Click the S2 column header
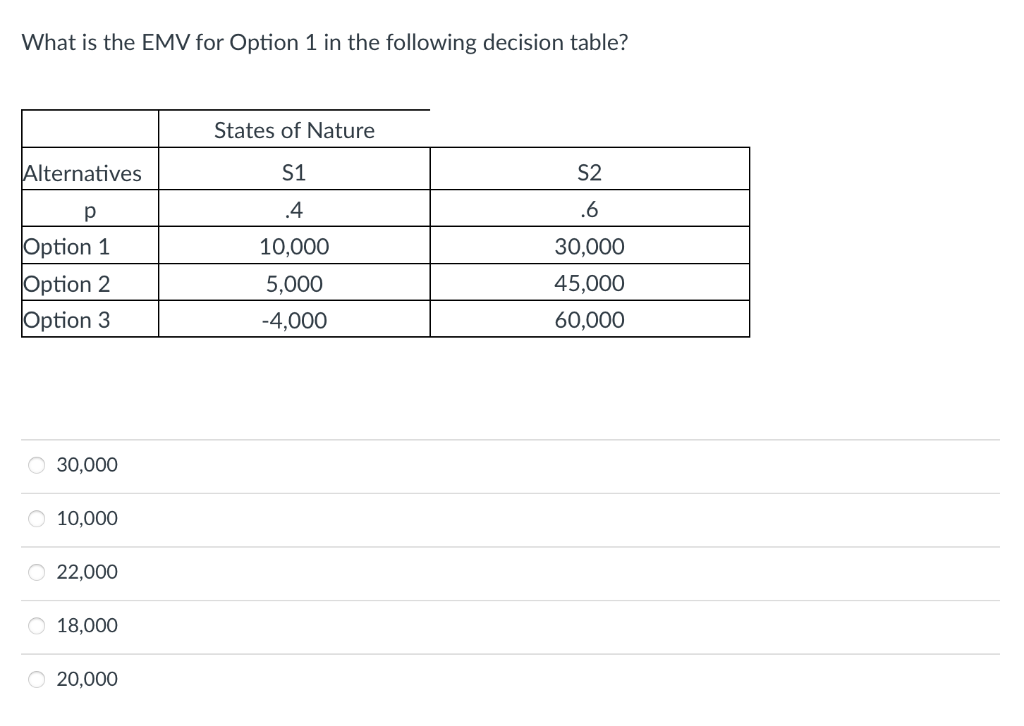Image resolution: width=1024 pixels, height=726 pixels. pyautogui.click(x=589, y=172)
